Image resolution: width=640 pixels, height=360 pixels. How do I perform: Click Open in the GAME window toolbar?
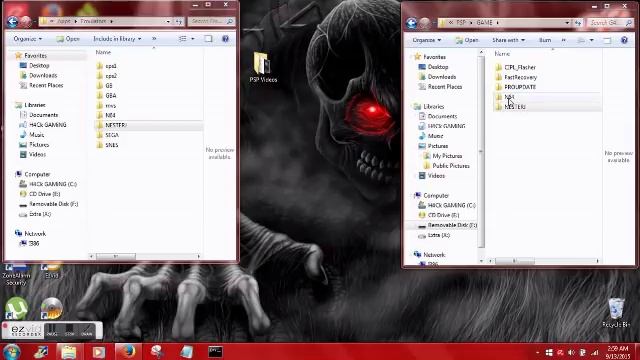point(467,40)
